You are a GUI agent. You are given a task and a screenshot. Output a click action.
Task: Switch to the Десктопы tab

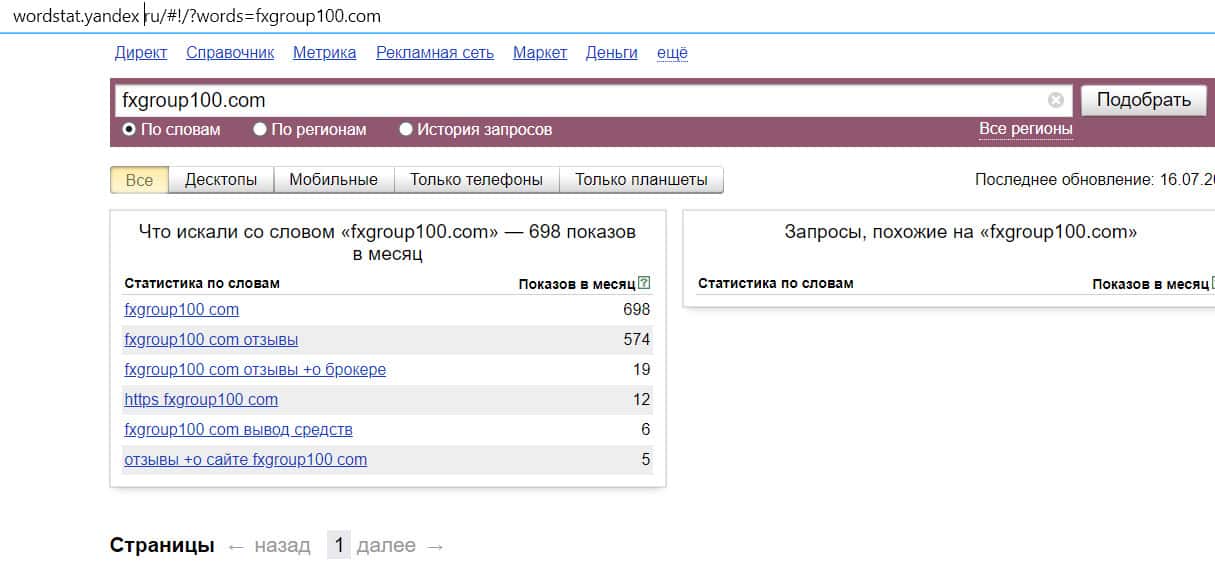point(221,180)
